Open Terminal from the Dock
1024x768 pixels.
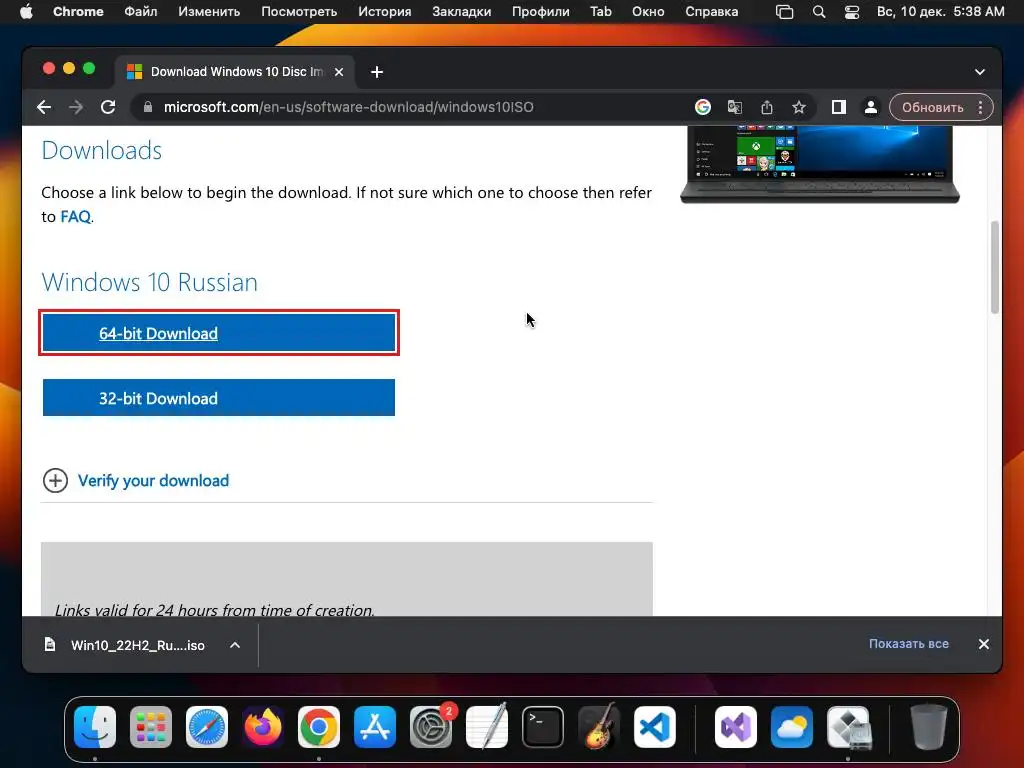pos(543,727)
